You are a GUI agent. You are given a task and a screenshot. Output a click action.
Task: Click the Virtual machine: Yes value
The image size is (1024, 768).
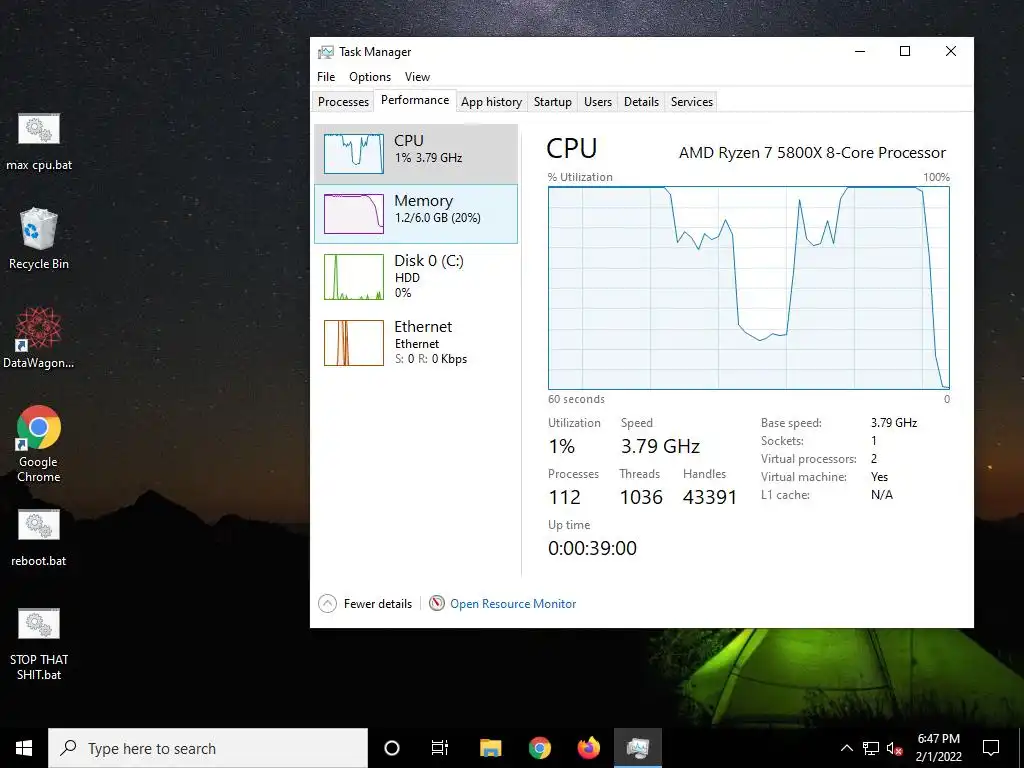(x=879, y=477)
